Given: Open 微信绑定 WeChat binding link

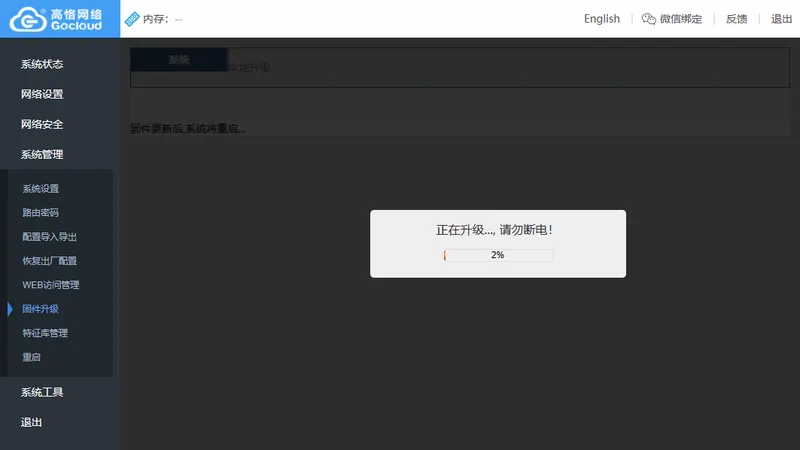Looking at the screenshot, I should [681, 19].
